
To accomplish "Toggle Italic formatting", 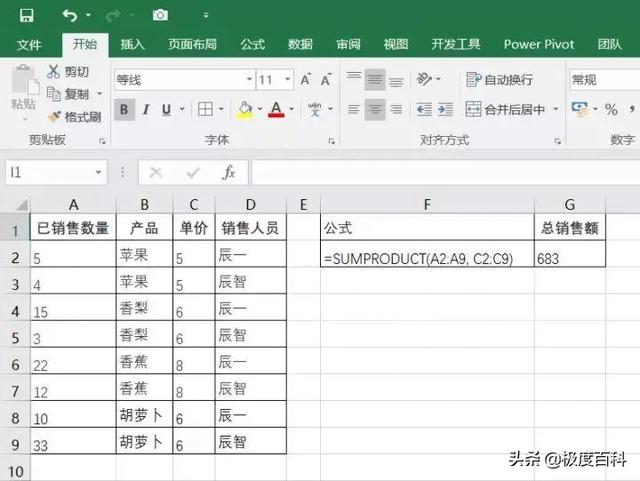I will 146,109.
